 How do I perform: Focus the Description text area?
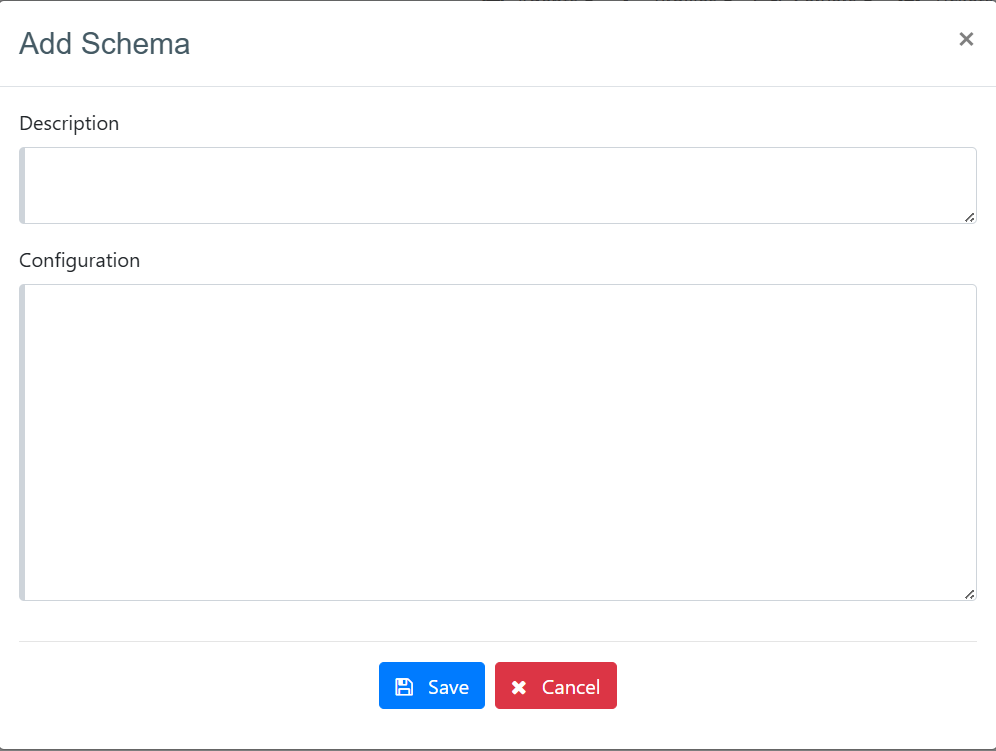tap(498, 186)
